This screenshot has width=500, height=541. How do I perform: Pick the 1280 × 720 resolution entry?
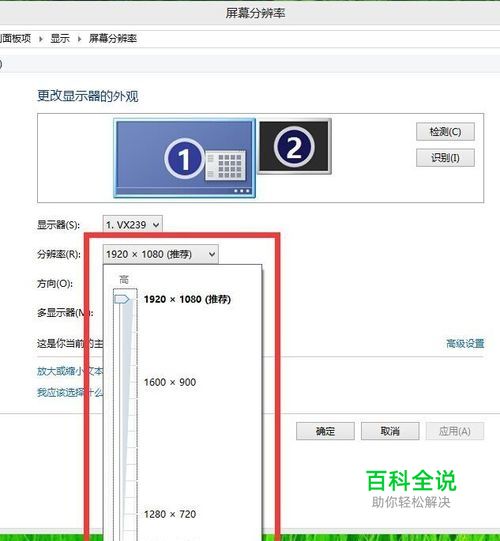point(170,514)
